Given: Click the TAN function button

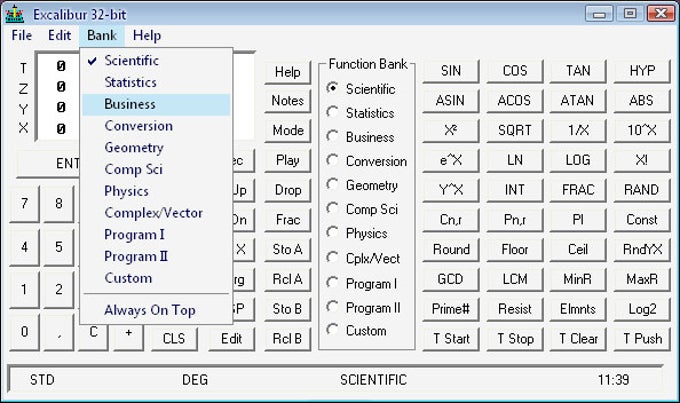Looking at the screenshot, I should (578, 71).
